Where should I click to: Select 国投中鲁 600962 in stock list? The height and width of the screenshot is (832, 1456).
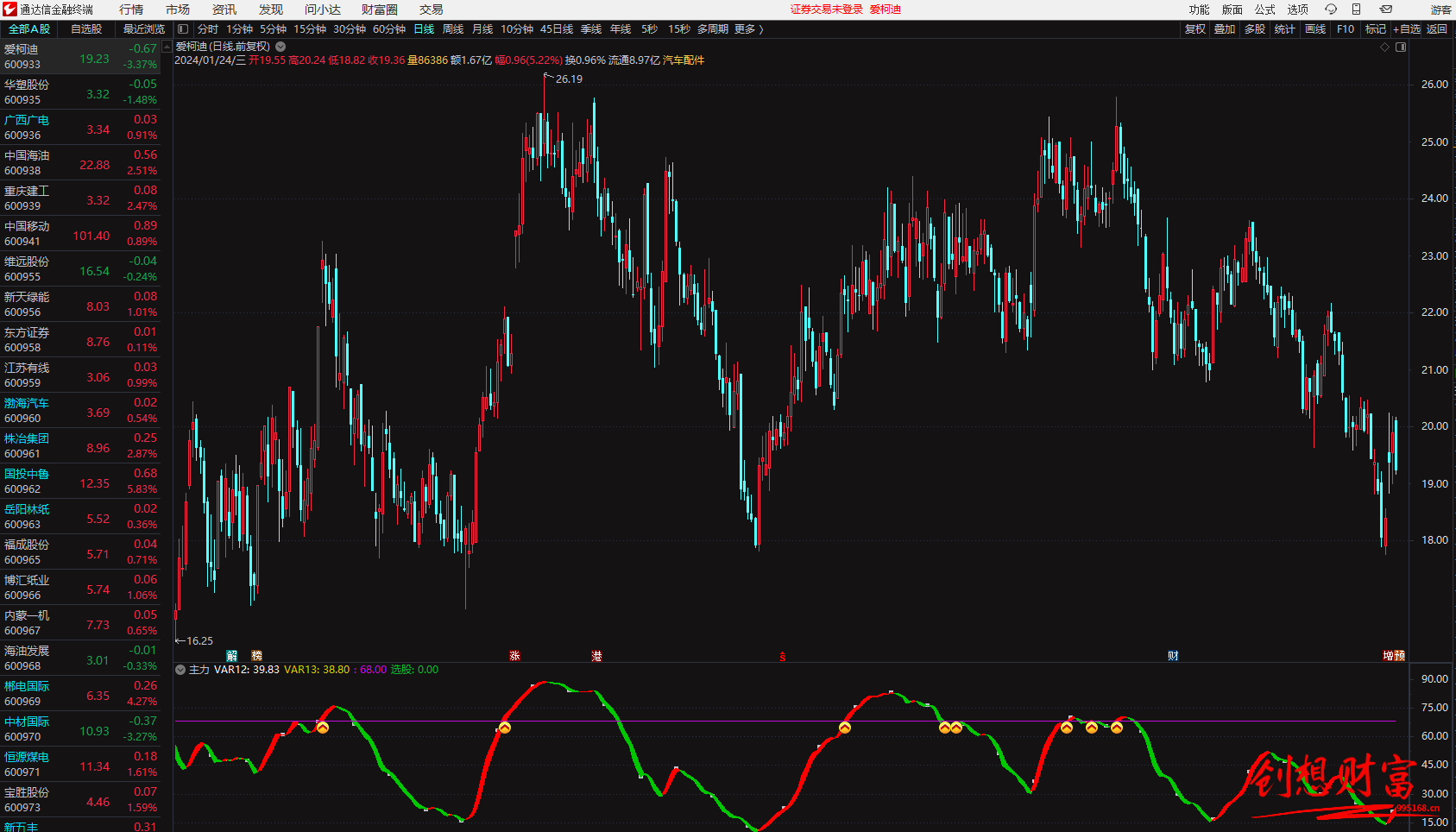coord(80,482)
